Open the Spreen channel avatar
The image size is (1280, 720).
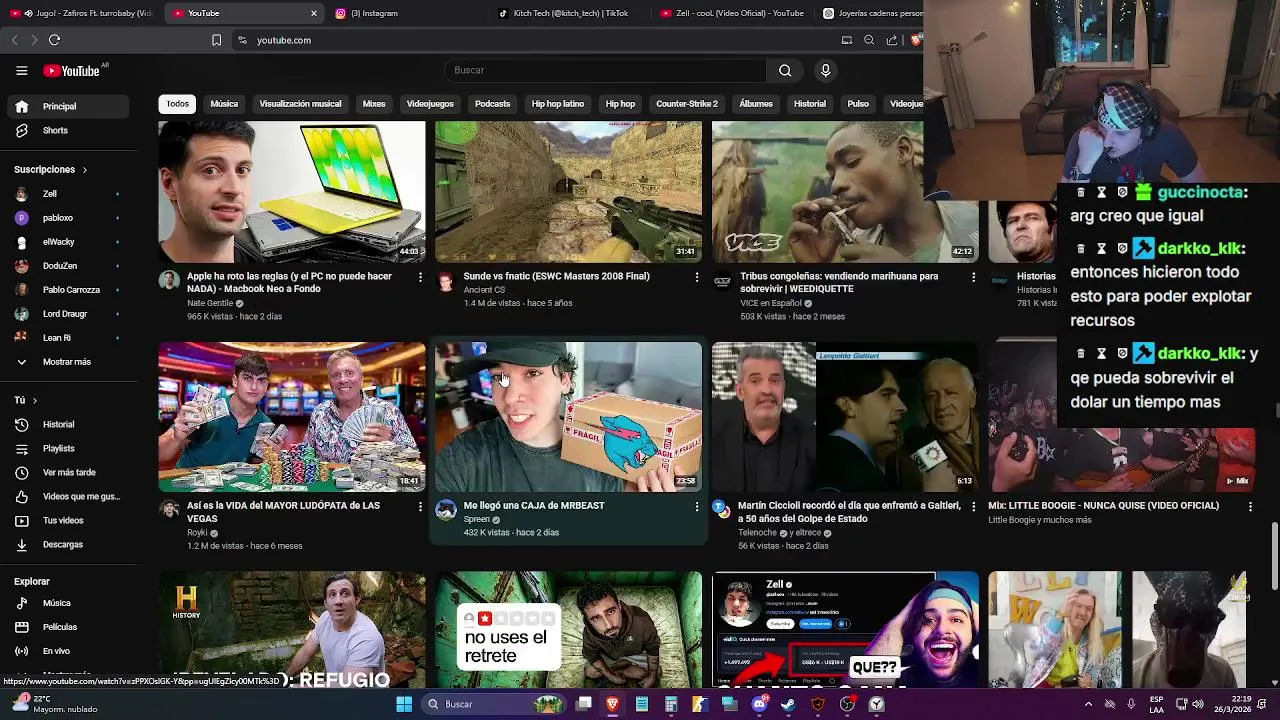[446, 510]
